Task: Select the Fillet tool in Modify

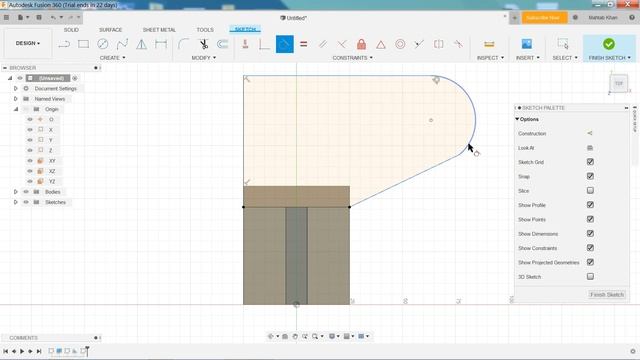Action: coord(184,44)
